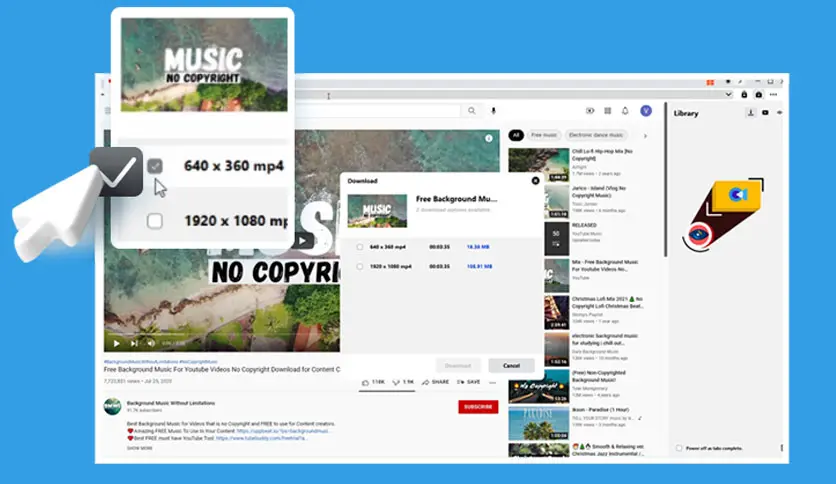Close the Download dialog with X
The height and width of the screenshot is (484, 836).
point(535,181)
